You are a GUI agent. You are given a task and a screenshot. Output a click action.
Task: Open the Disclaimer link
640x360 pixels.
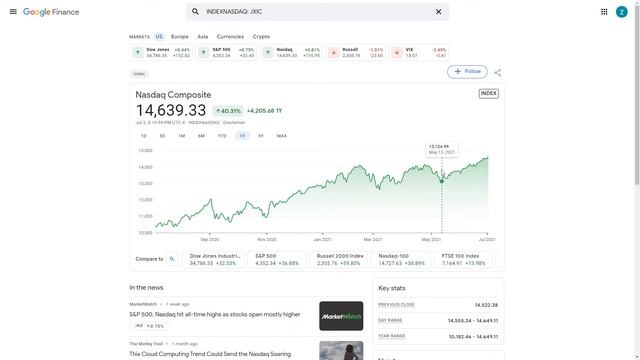coord(234,122)
